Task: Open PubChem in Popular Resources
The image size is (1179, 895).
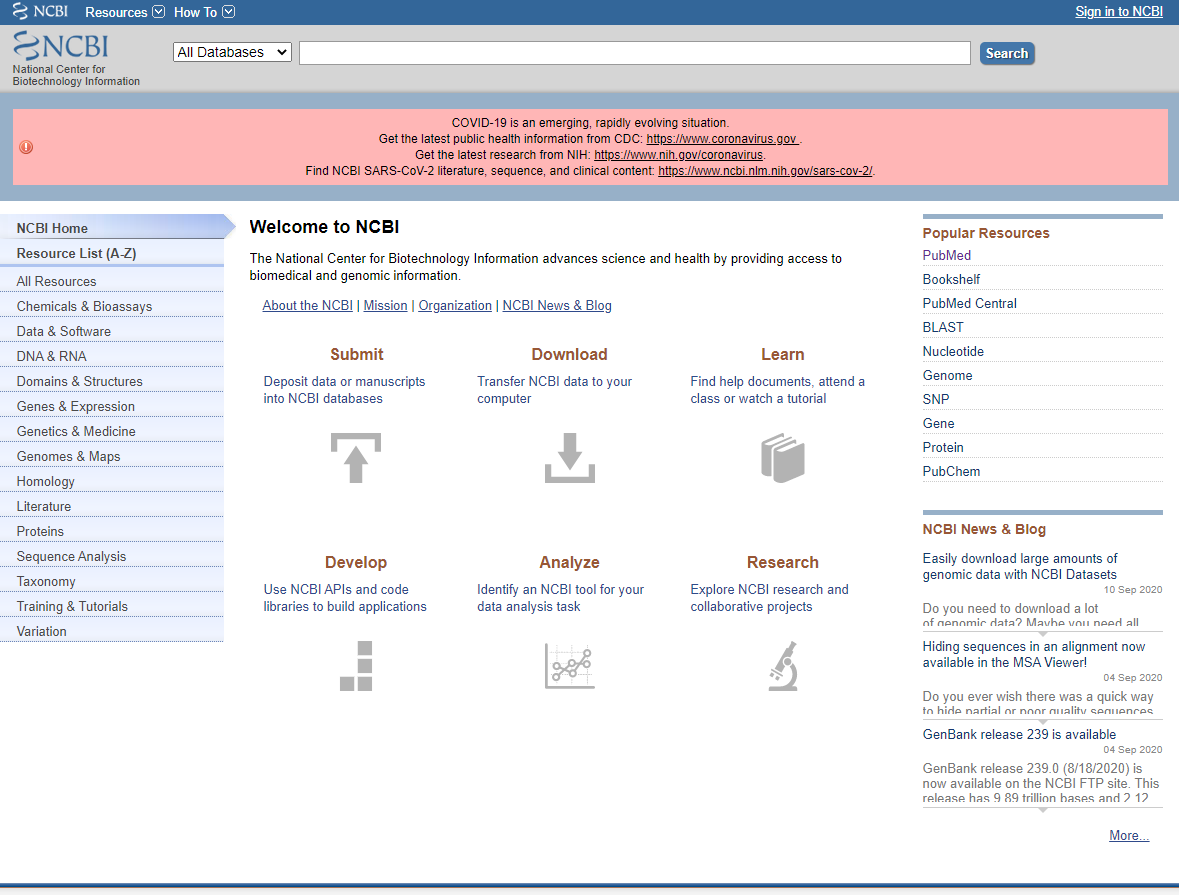Action: pos(951,472)
